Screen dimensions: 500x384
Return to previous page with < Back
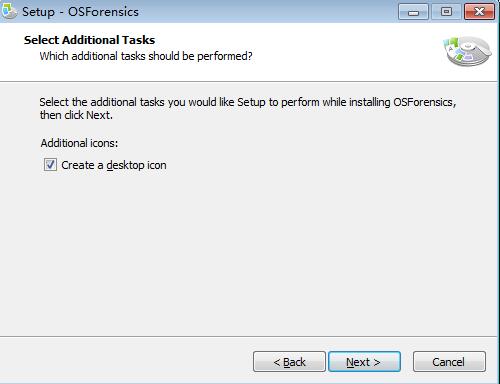[x=289, y=362]
